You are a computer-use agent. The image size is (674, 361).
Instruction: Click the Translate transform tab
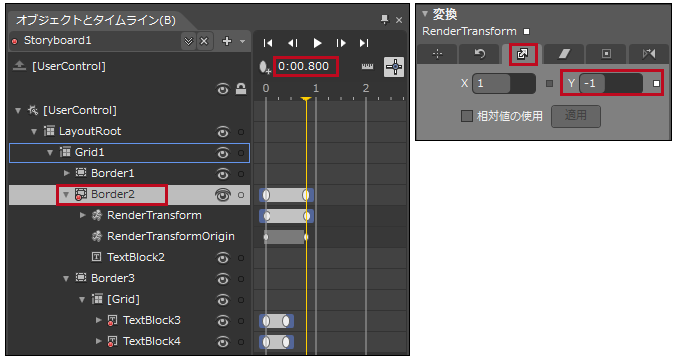[x=437, y=54]
